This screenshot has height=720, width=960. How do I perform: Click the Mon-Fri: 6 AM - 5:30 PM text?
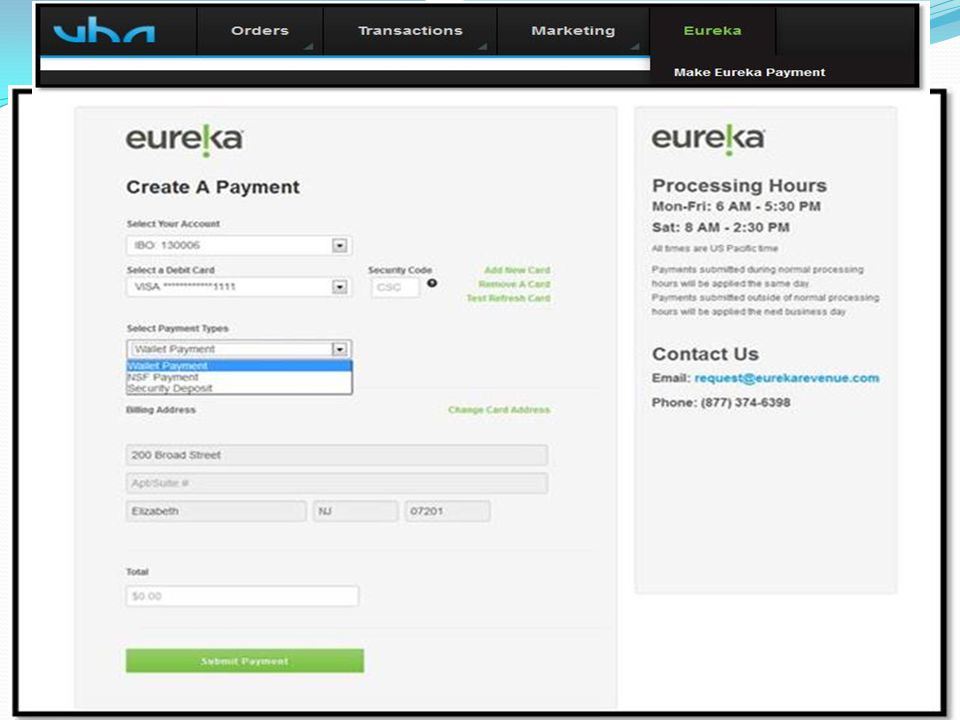[736, 206]
